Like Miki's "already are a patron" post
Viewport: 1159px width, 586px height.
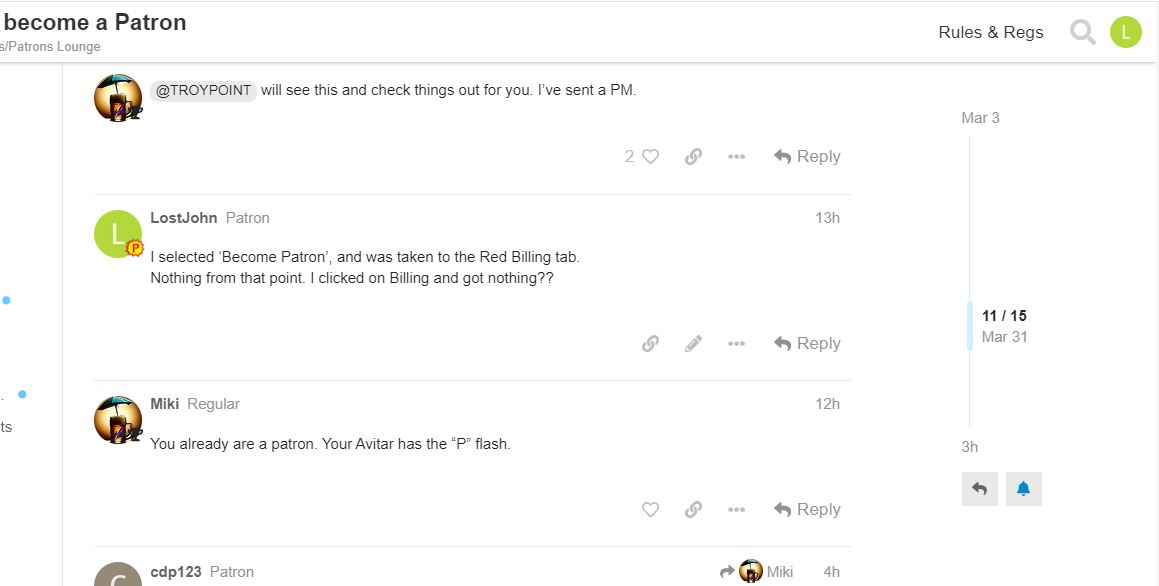point(650,510)
